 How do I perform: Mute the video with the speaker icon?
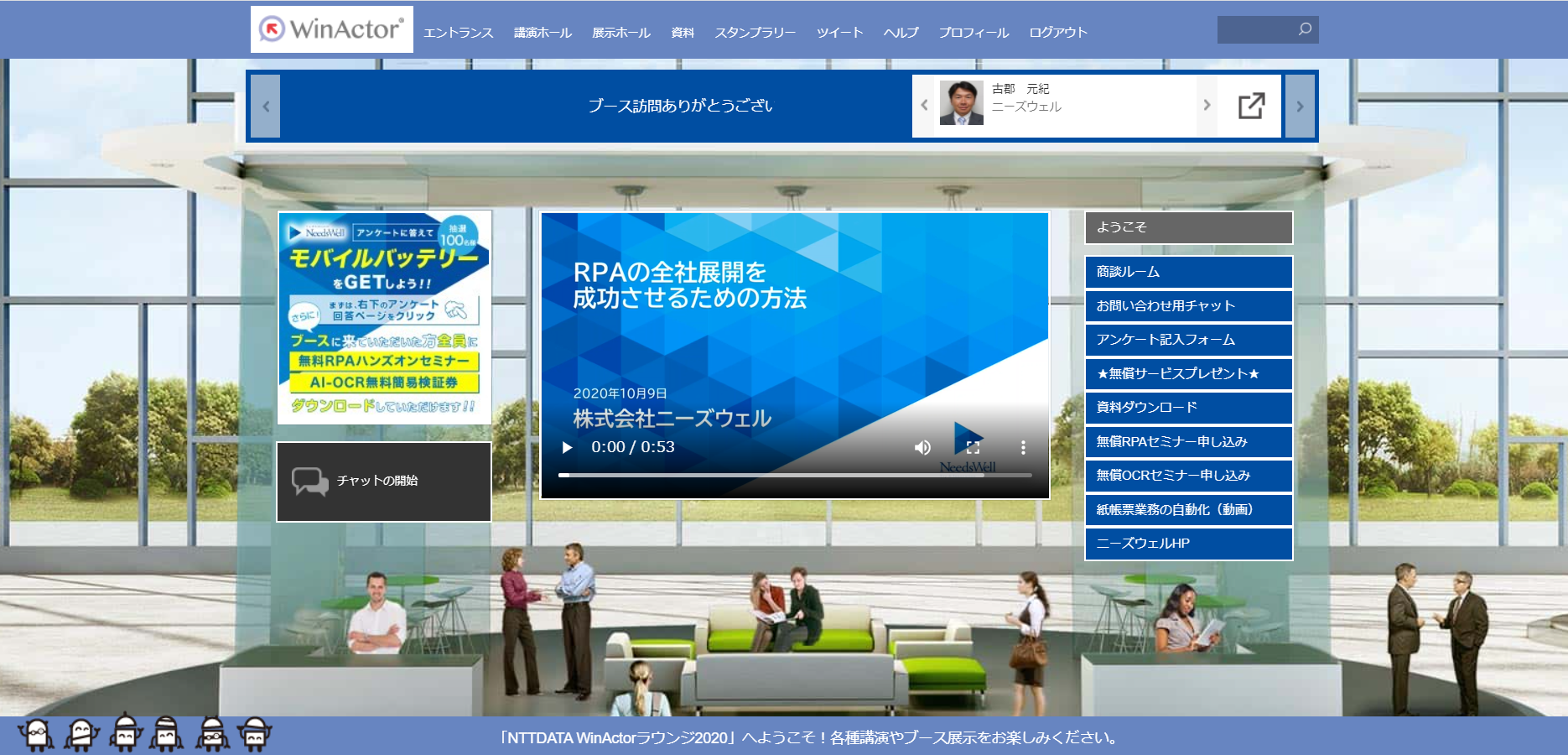tap(922, 447)
